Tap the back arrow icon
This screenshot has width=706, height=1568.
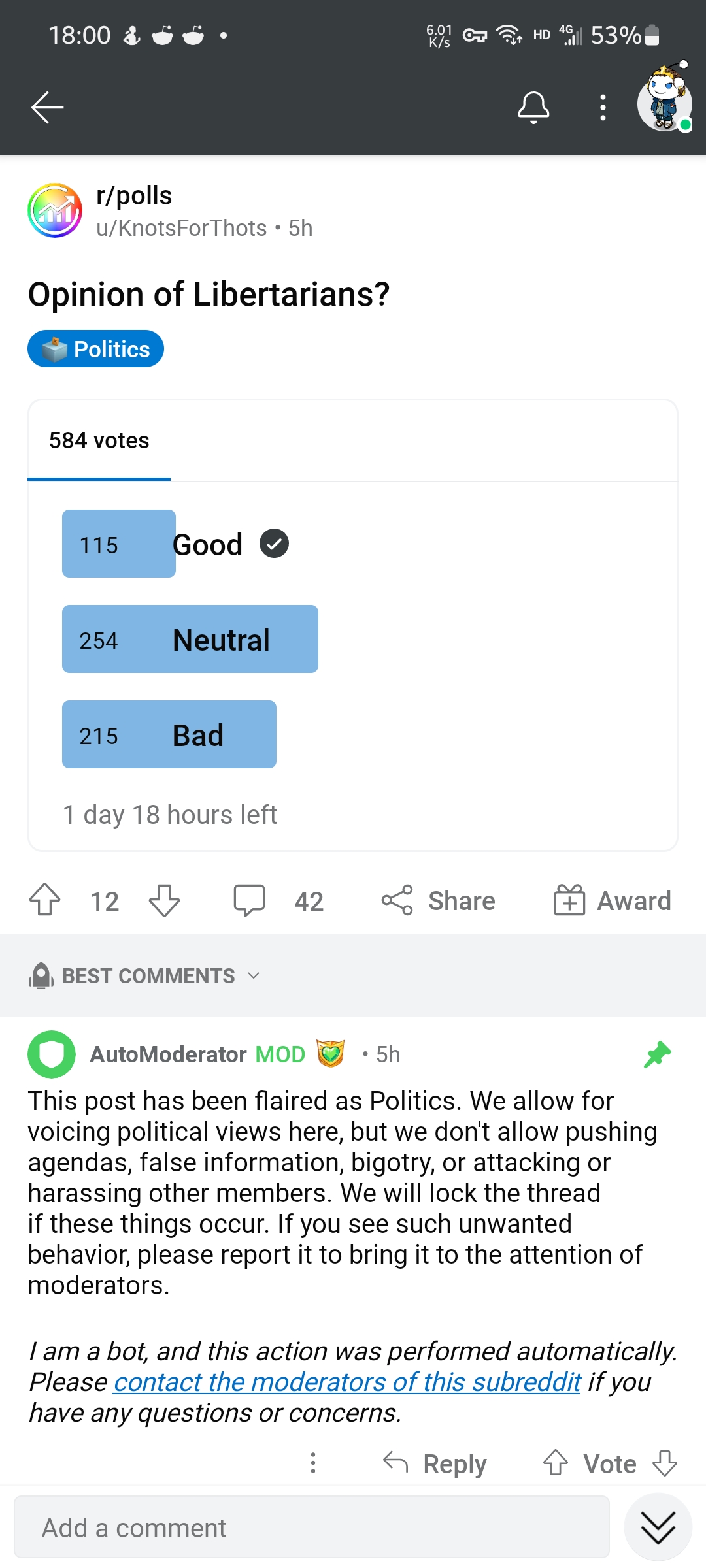[x=47, y=107]
